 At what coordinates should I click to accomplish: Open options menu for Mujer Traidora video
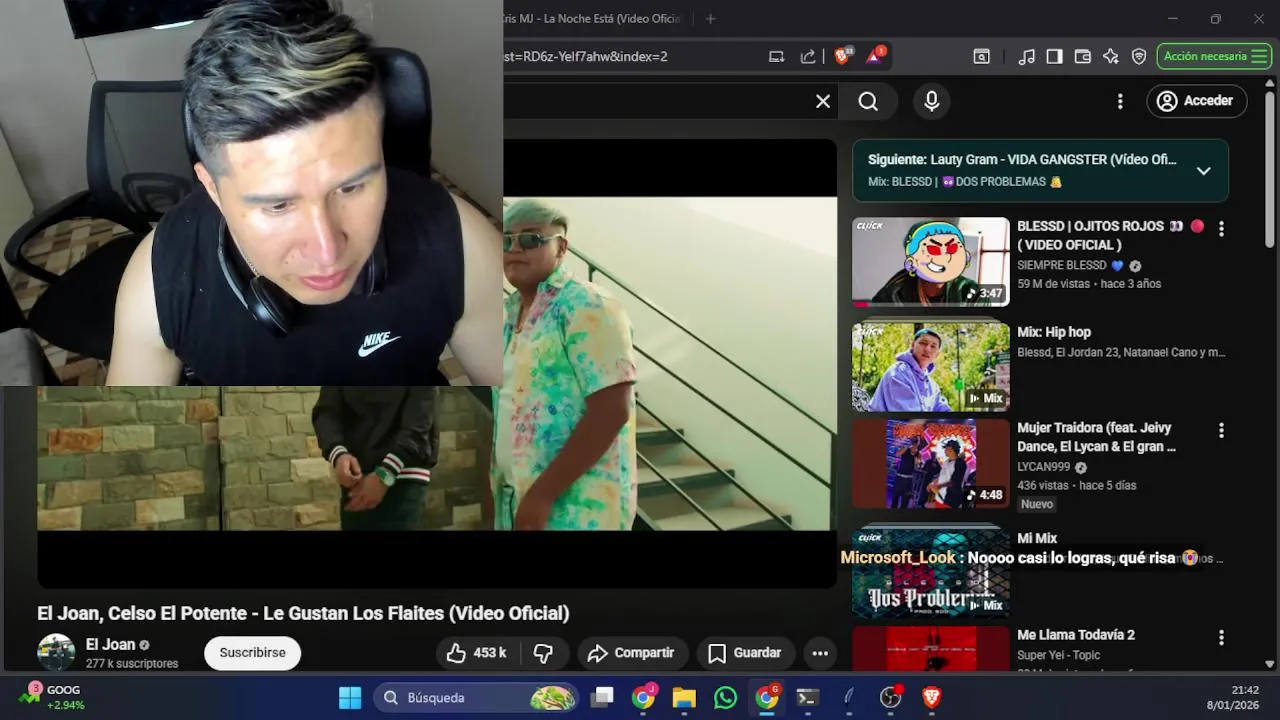[x=1221, y=431]
